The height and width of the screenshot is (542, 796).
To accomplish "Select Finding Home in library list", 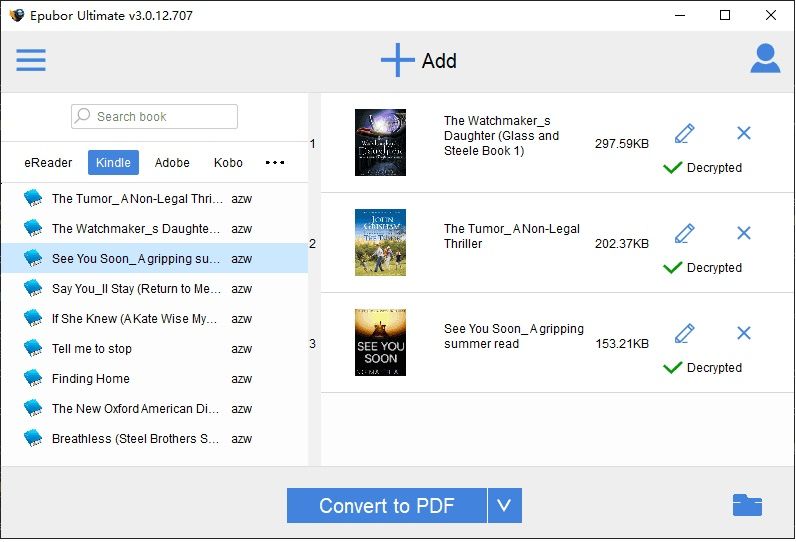I will 154,378.
